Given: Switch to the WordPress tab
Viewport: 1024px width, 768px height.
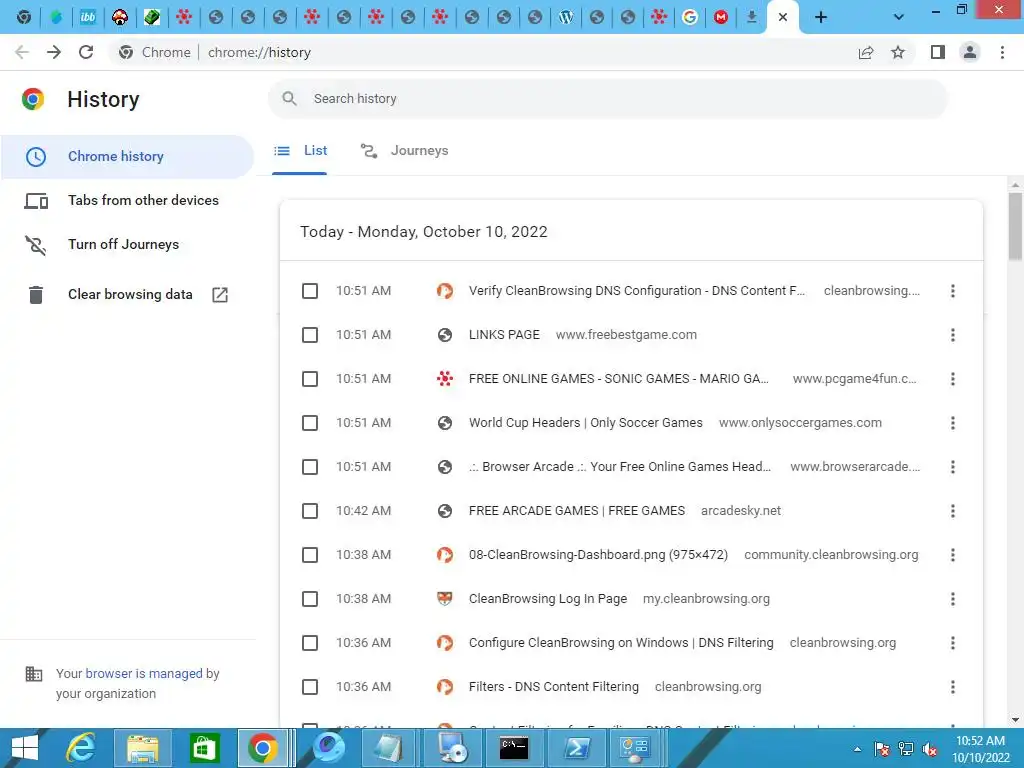Looking at the screenshot, I should click(x=566, y=18).
